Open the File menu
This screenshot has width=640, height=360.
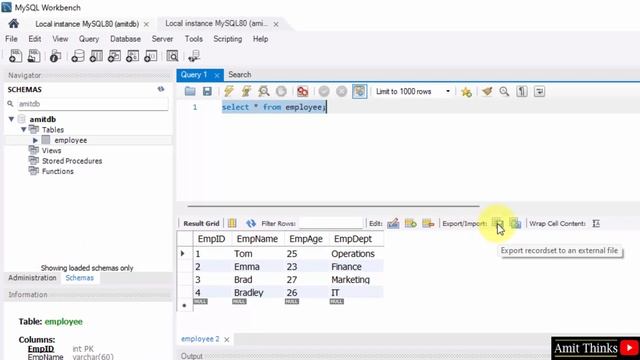(11, 39)
